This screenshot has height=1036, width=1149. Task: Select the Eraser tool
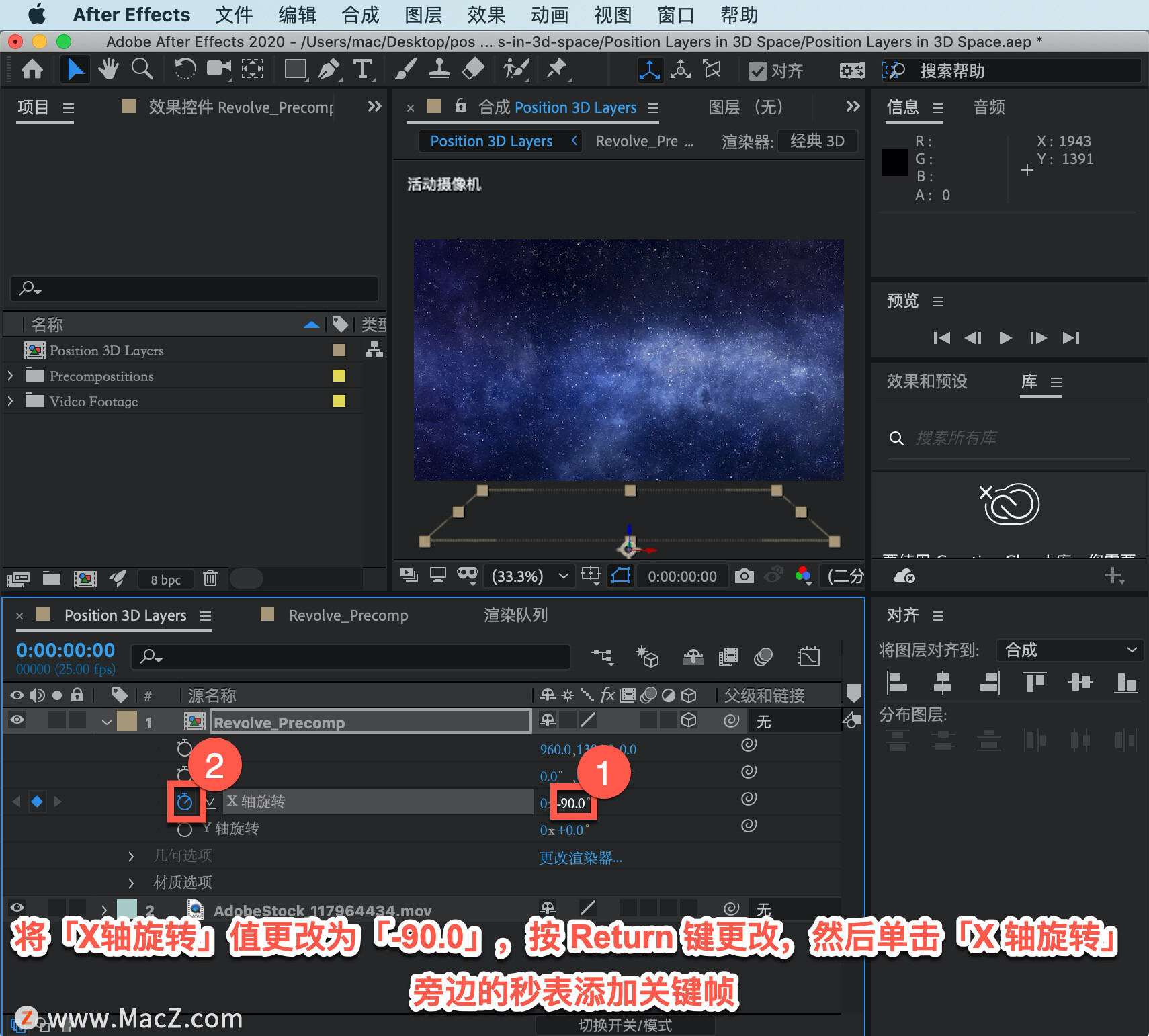pos(474,69)
